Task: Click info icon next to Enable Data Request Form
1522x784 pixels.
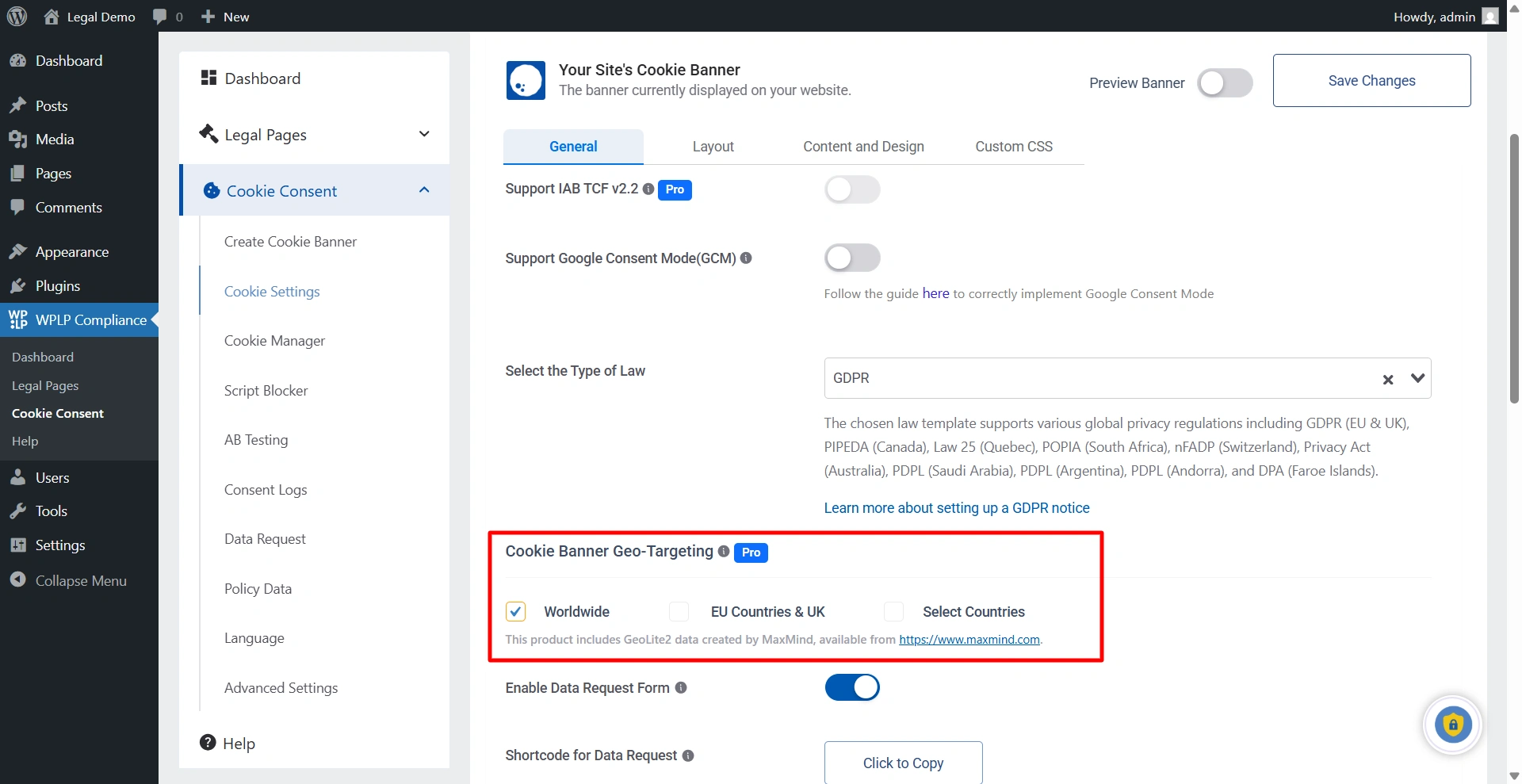Action: click(x=681, y=688)
